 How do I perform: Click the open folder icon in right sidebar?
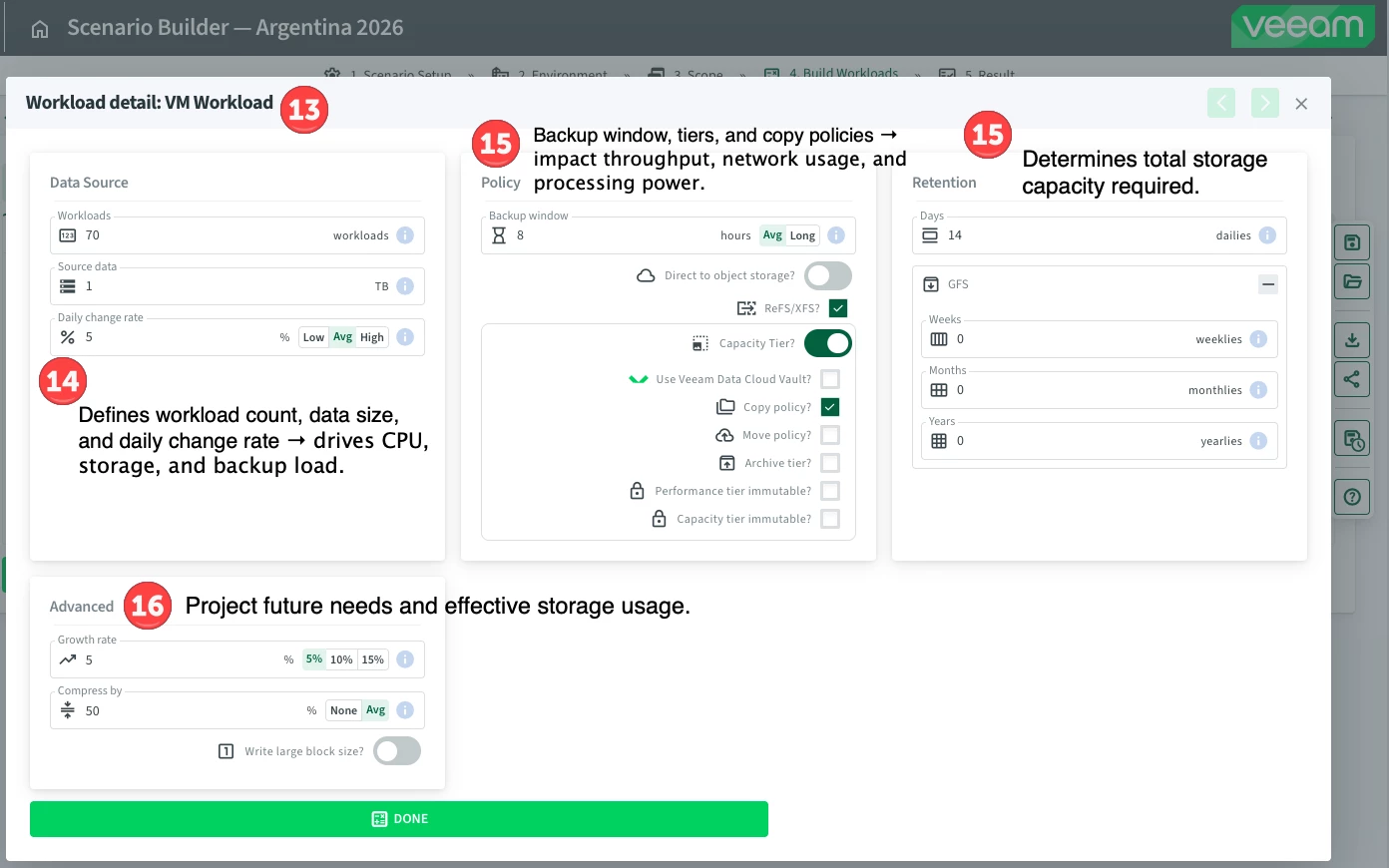[1352, 281]
